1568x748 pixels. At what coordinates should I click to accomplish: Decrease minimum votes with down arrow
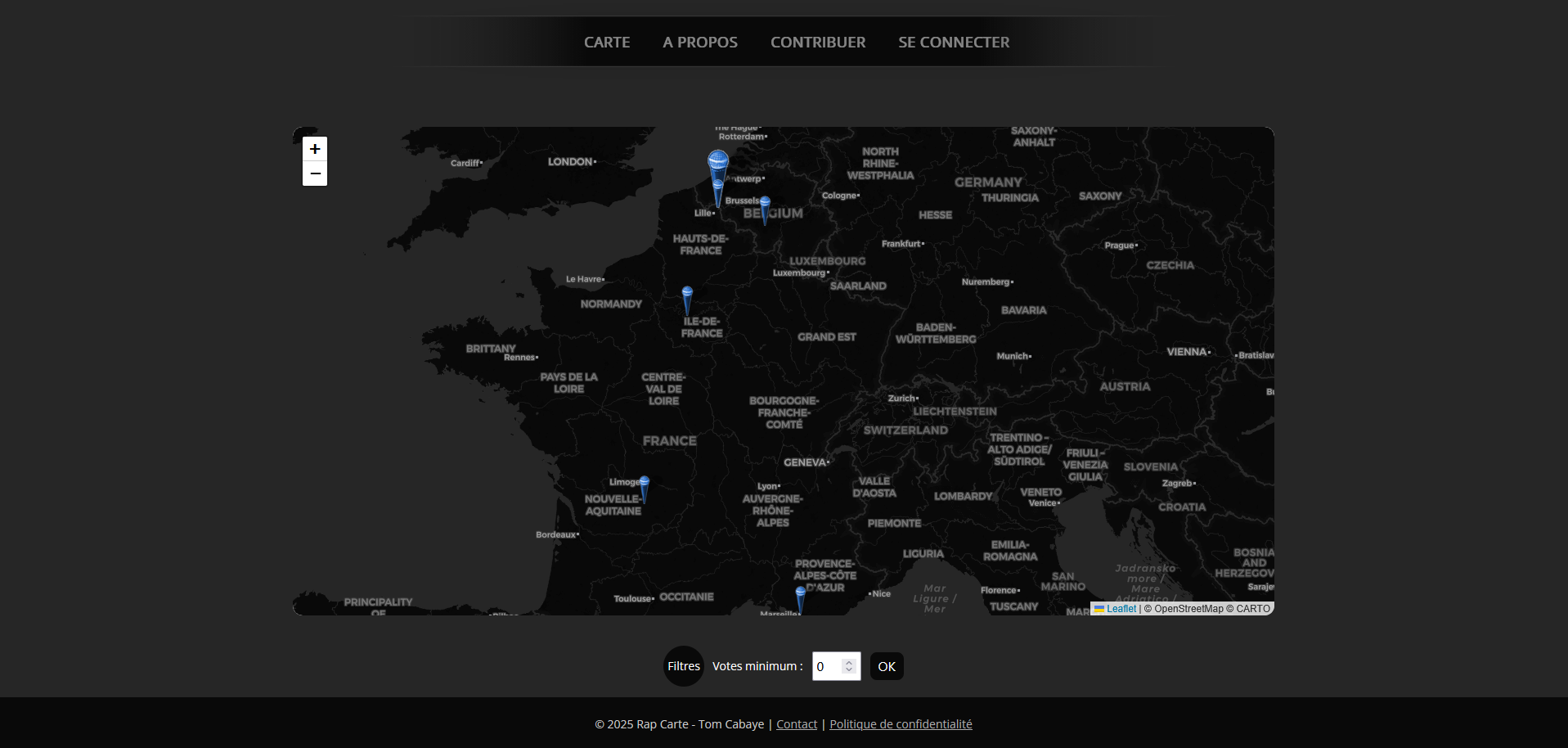click(849, 670)
